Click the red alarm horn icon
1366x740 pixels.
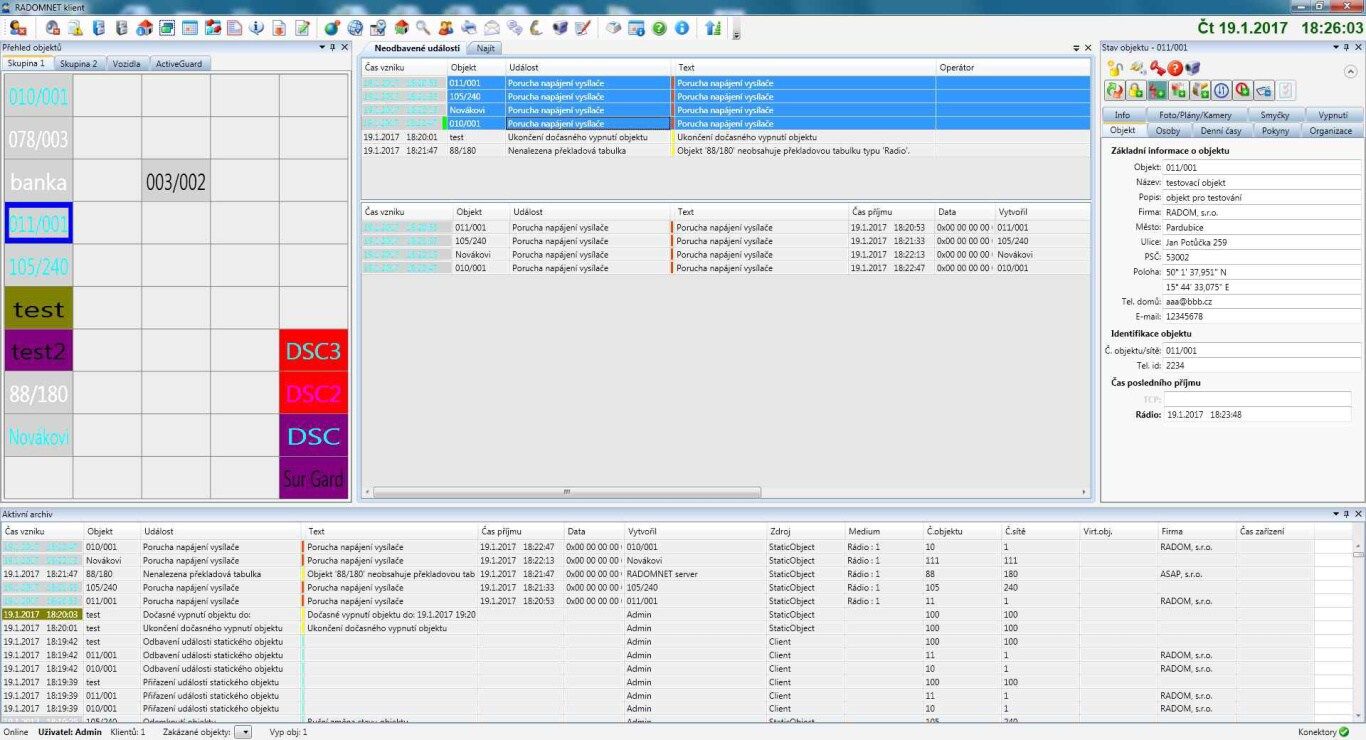click(1157, 69)
